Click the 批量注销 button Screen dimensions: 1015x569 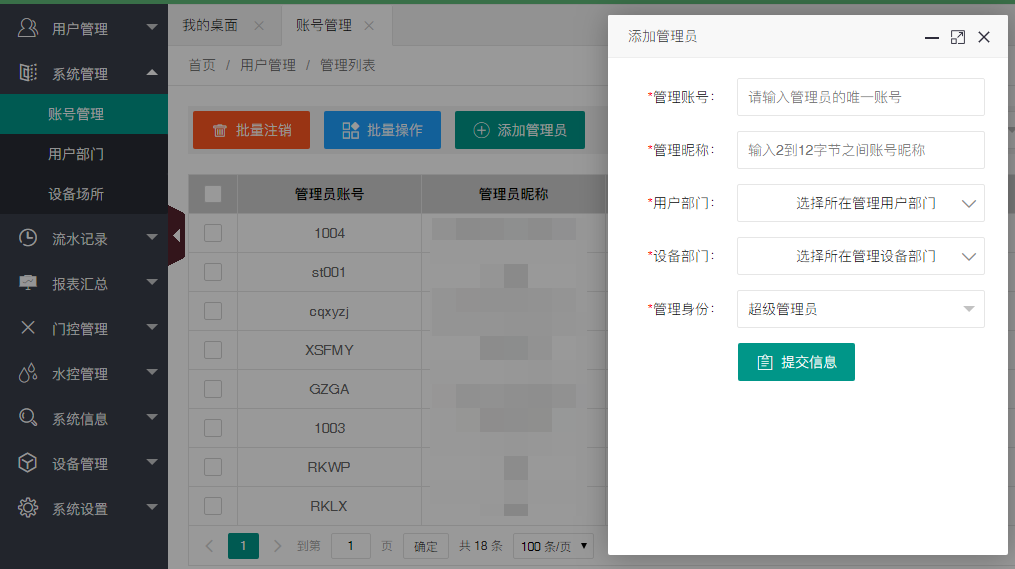point(251,130)
